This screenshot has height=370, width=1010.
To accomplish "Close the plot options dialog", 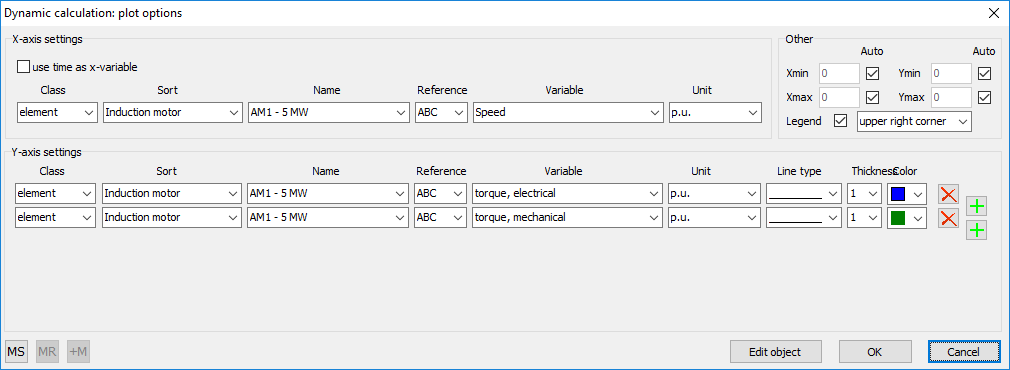I will click(993, 13).
